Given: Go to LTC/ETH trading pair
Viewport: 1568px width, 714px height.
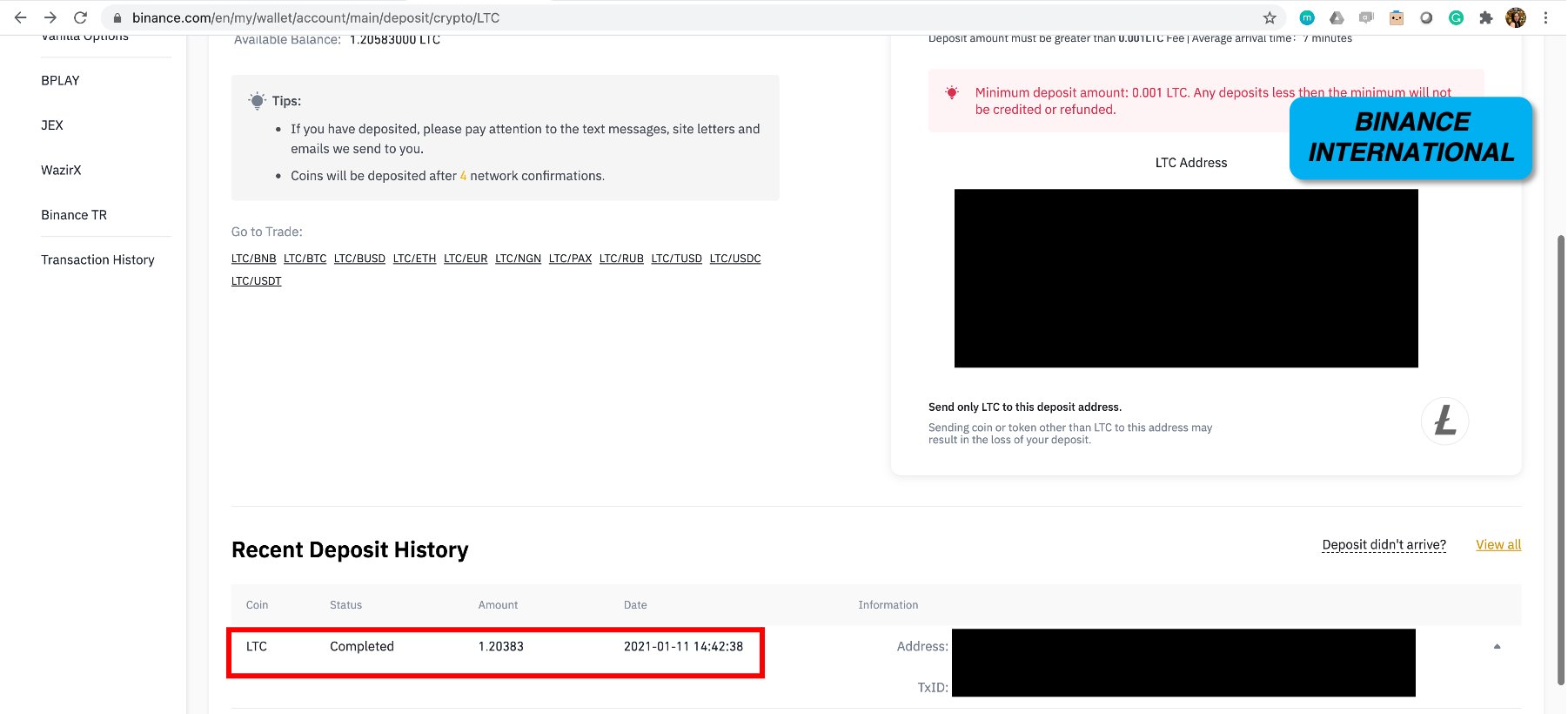Looking at the screenshot, I should point(414,259).
